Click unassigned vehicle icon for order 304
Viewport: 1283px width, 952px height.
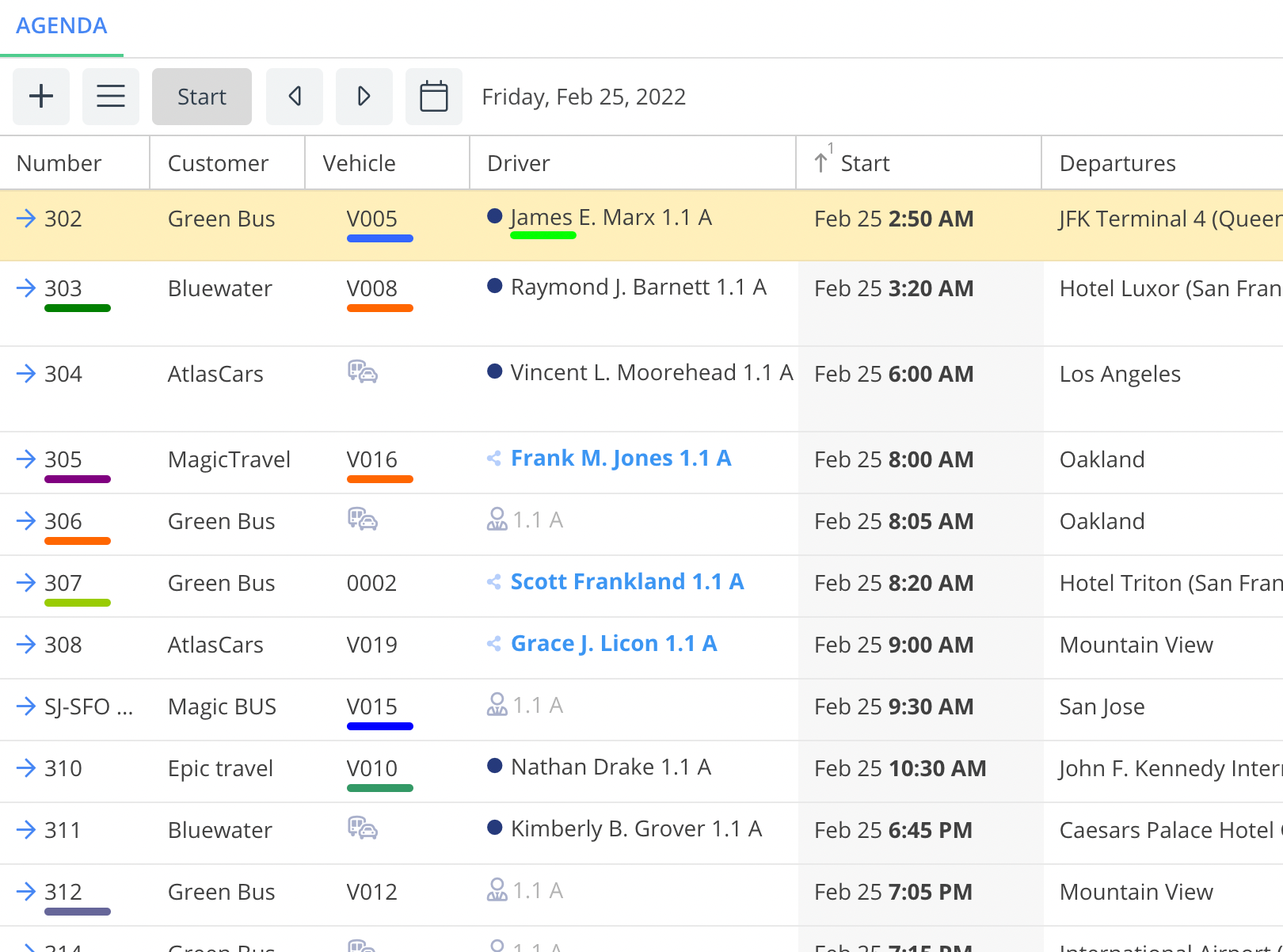tap(363, 371)
